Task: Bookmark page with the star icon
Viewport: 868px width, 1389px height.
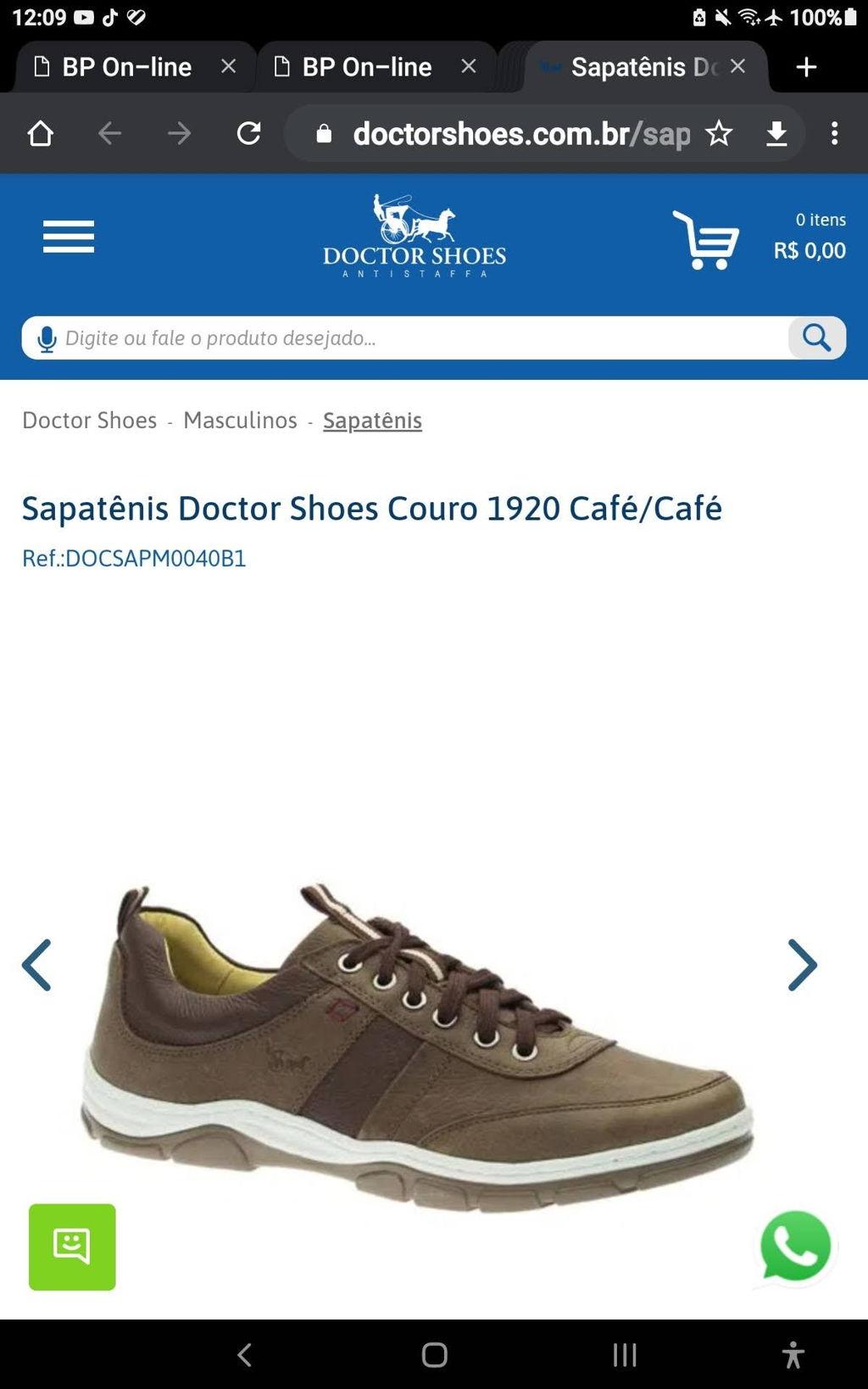Action: [719, 133]
